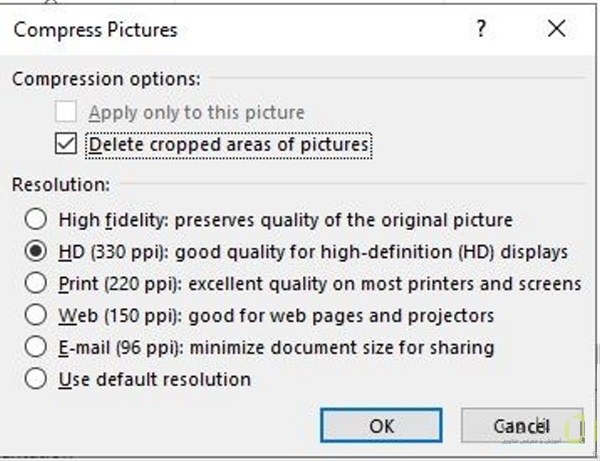Tick the Apply only to this picture checkbox
This screenshot has width=600, height=461.
[66, 112]
